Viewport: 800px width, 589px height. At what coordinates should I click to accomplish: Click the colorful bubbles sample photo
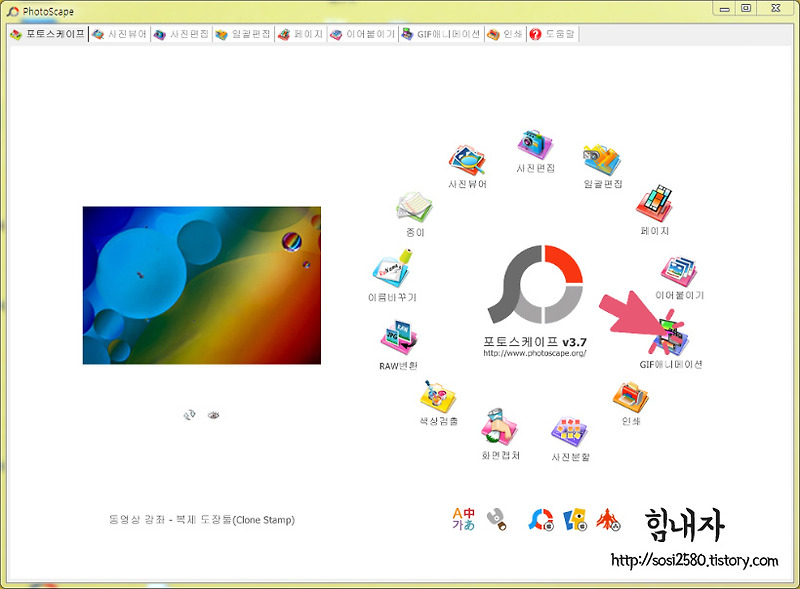coord(202,285)
